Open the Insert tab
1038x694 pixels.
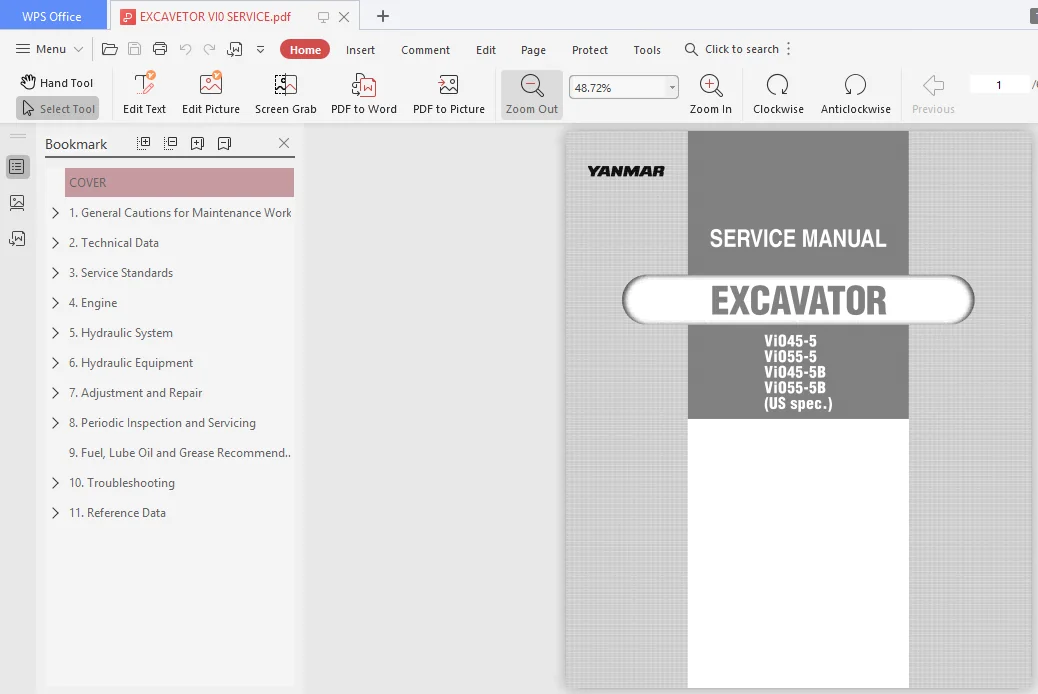point(360,50)
